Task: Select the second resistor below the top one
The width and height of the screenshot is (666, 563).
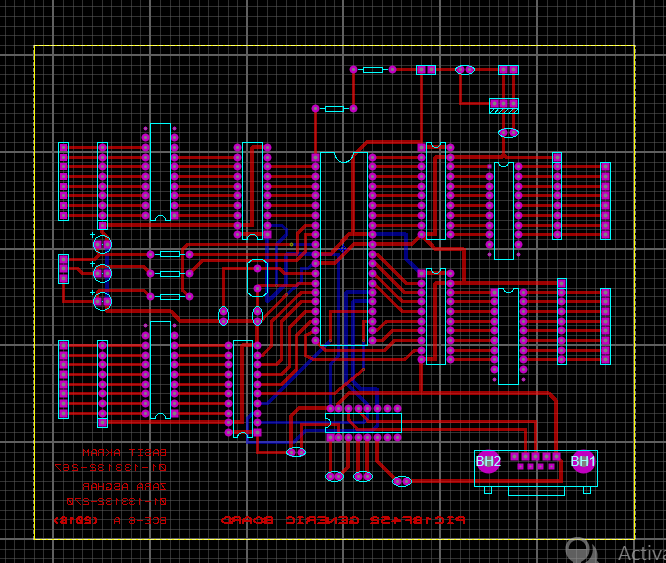Action: coord(334,109)
